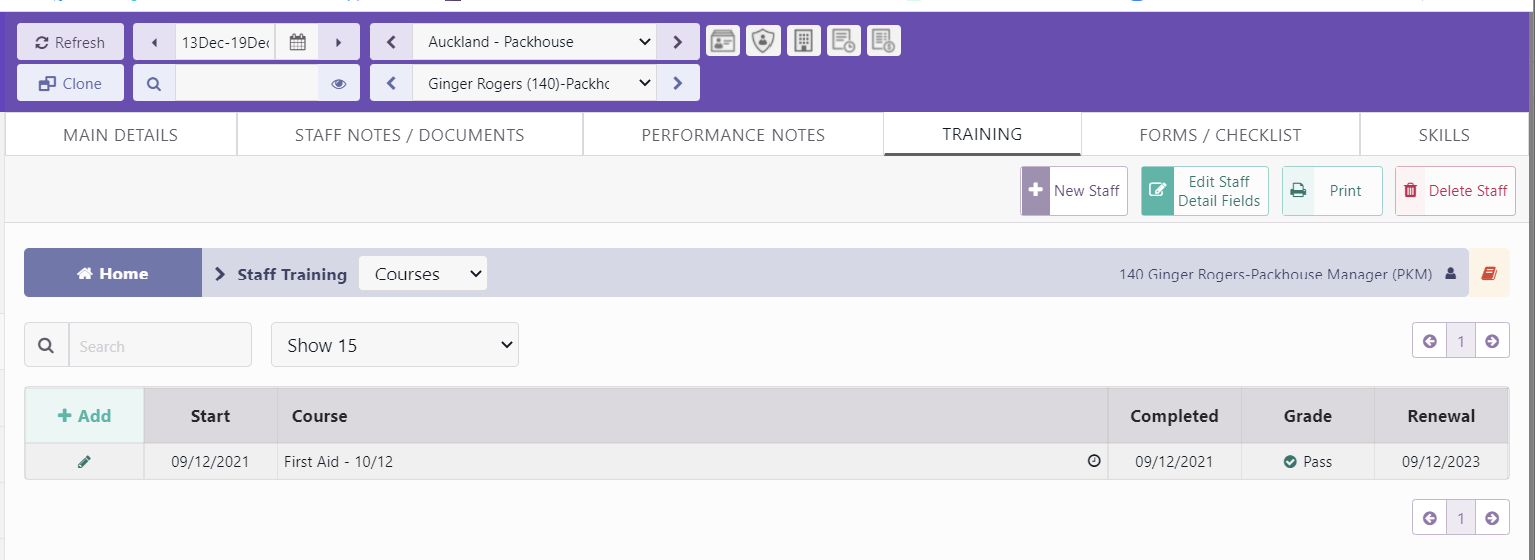The width and height of the screenshot is (1535, 560).
Task: Select next location with right chevron
Action: pyautogui.click(x=678, y=42)
